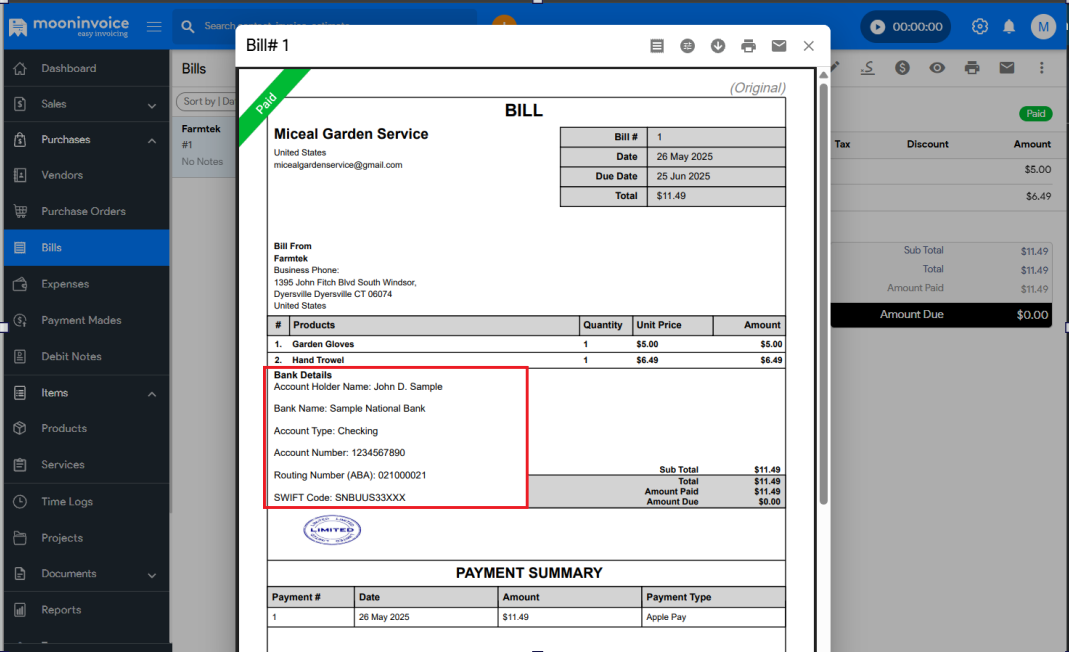Select Bills in the sidebar
Screen dimensions: 1069x652
click(x=86, y=248)
